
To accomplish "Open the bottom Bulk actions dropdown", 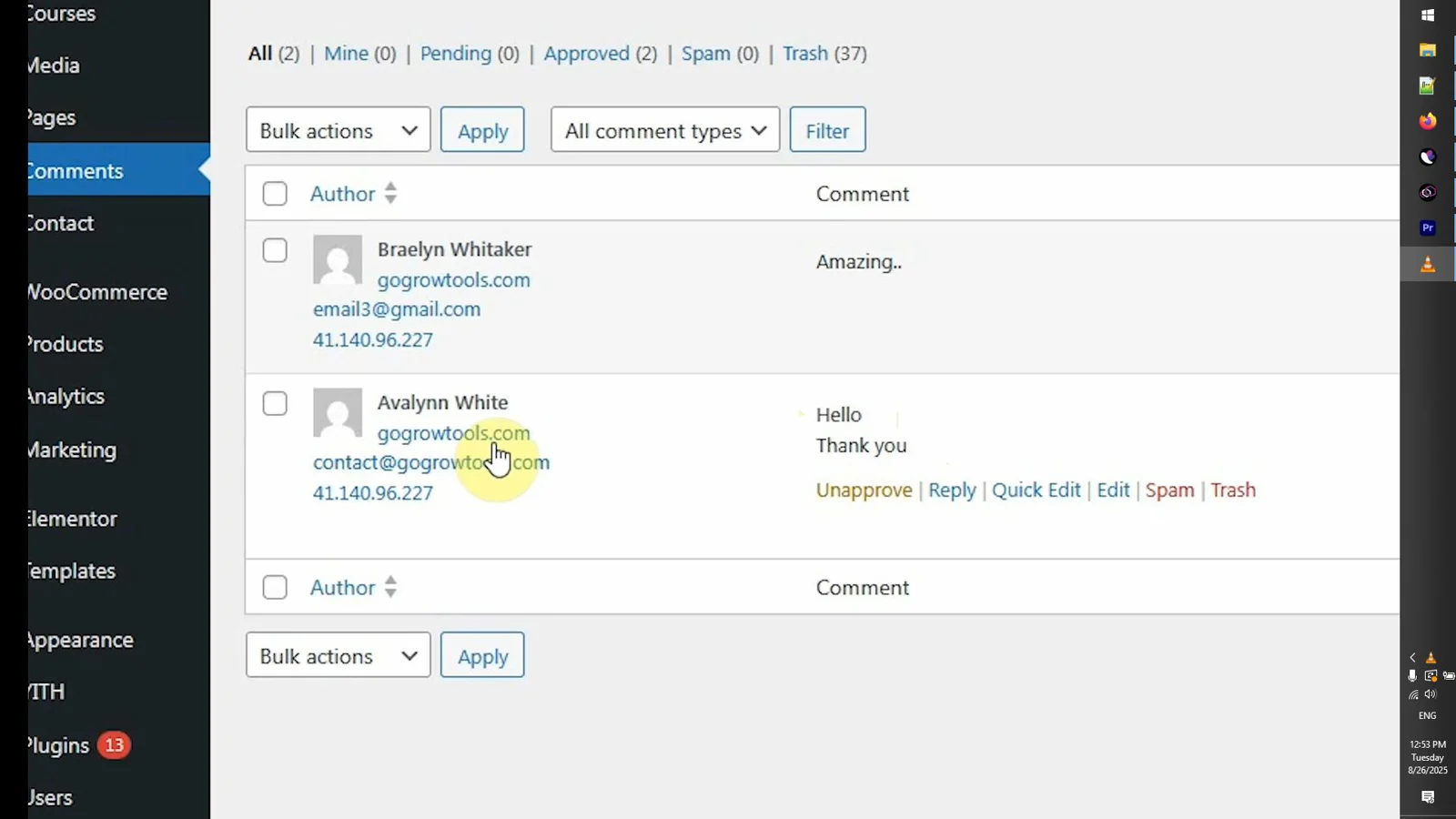I will (338, 655).
